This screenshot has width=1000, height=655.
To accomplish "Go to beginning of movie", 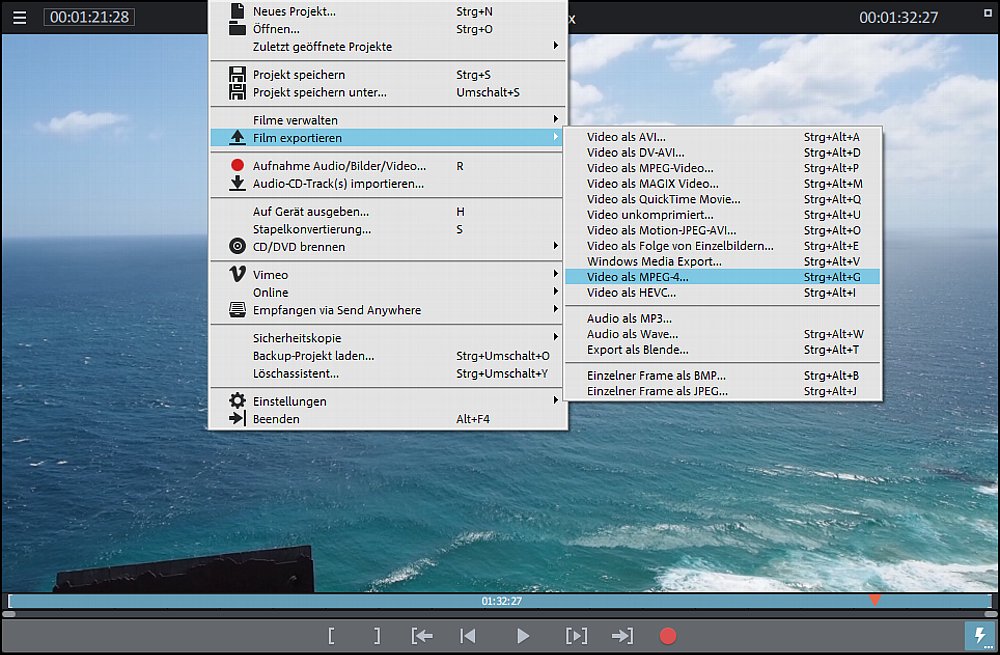I will click(467, 636).
